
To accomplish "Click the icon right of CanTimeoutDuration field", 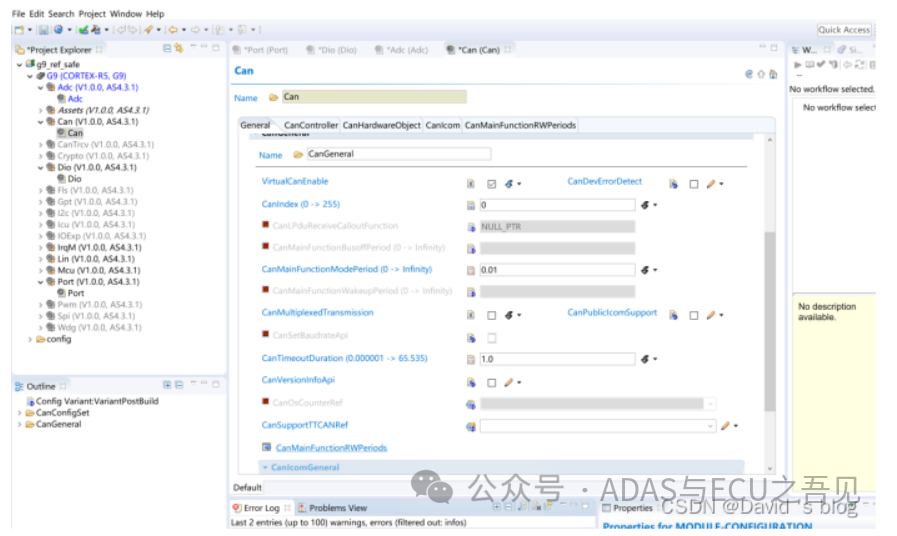I will point(645,359).
